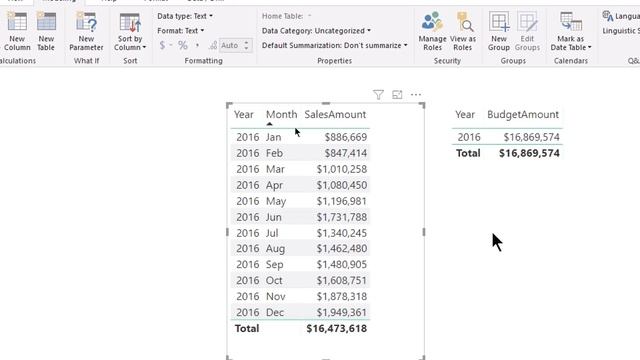Open the Home Table dropdown
This screenshot has width=640, height=360.
287,16
